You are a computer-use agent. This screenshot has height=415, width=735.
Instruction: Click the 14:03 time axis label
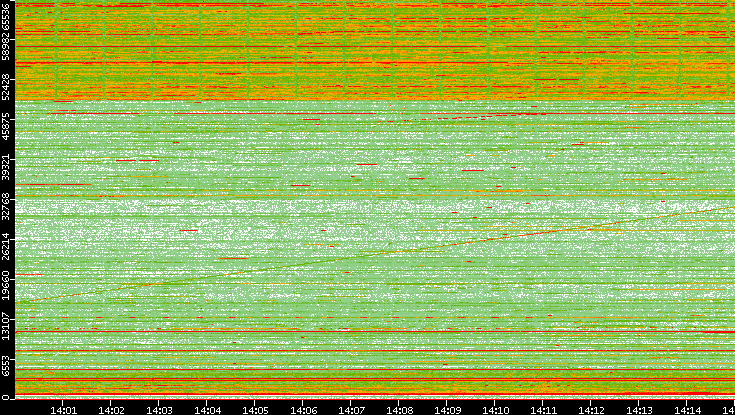point(159,410)
